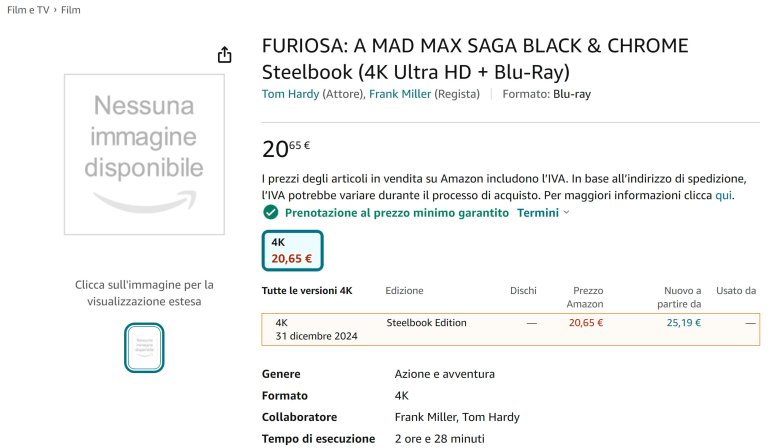Click the 31 dicembre 2024 release date

(316, 337)
